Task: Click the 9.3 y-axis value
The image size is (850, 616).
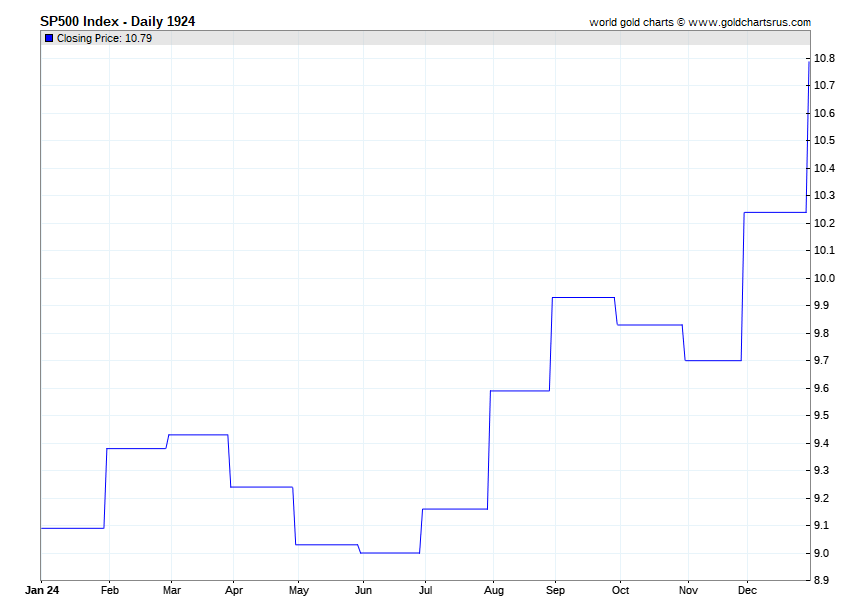Action: pyautogui.click(x=821, y=470)
